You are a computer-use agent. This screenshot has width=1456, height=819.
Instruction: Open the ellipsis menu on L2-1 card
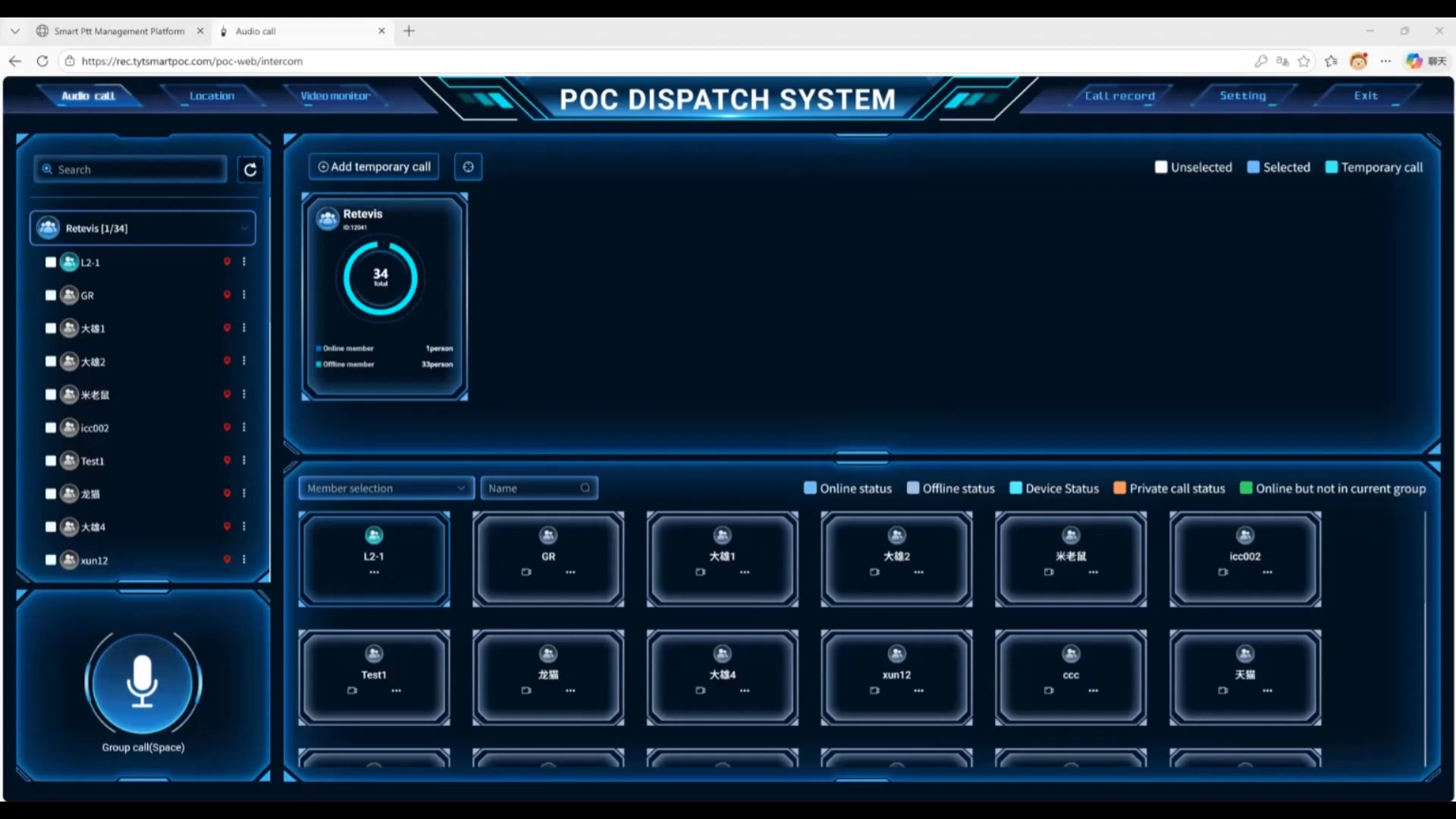[x=374, y=573]
